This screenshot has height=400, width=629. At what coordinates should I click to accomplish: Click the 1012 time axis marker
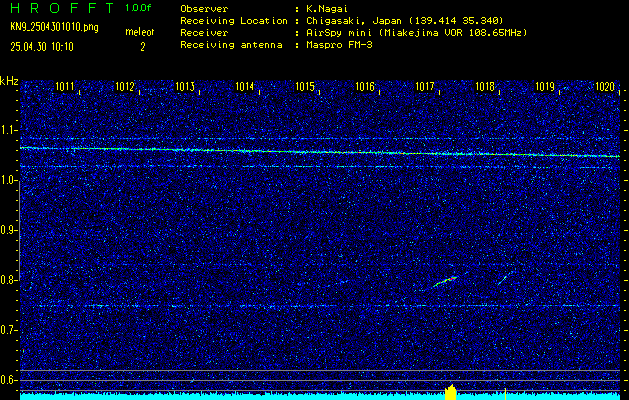[x=125, y=86]
